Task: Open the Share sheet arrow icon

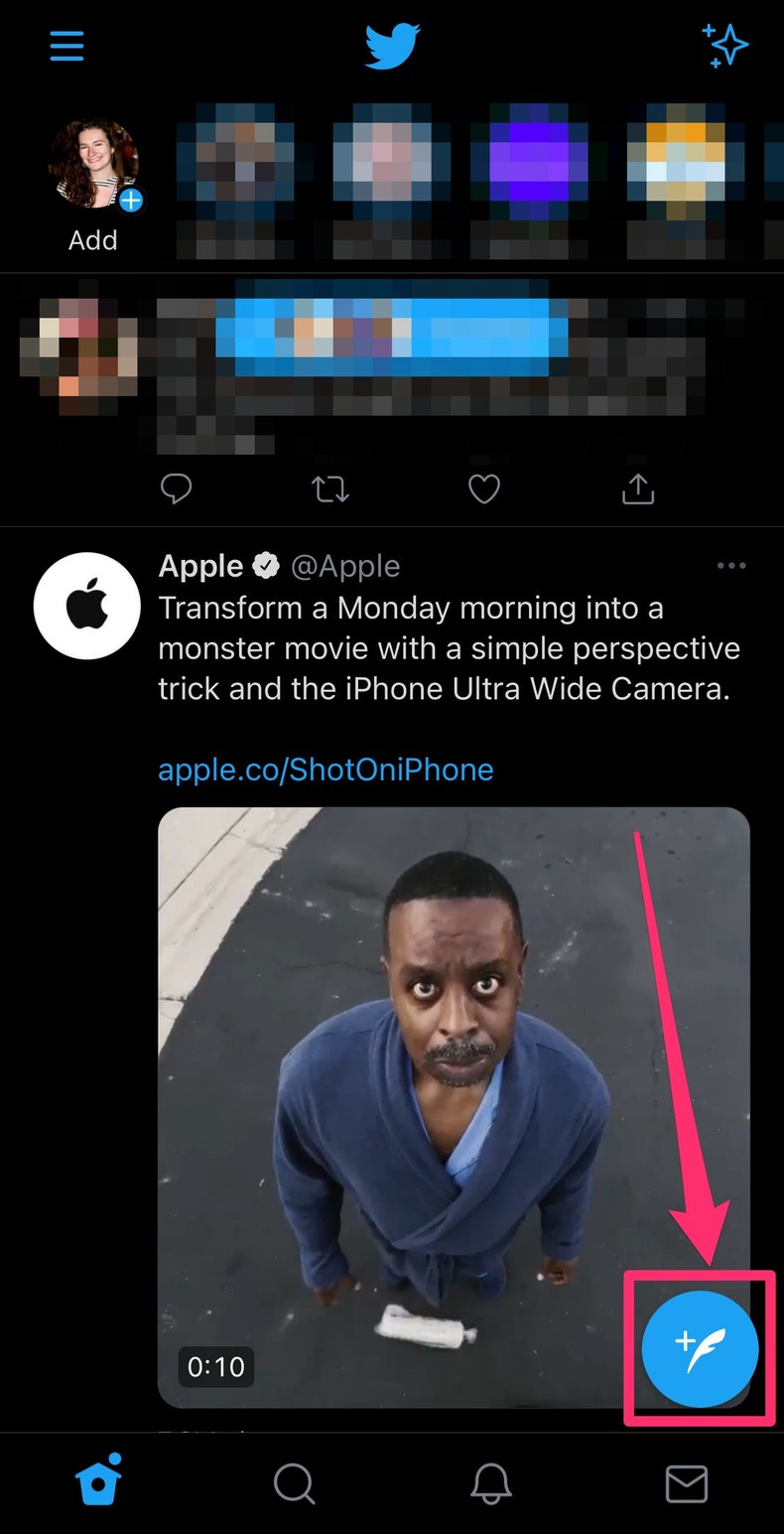Action: [x=636, y=488]
